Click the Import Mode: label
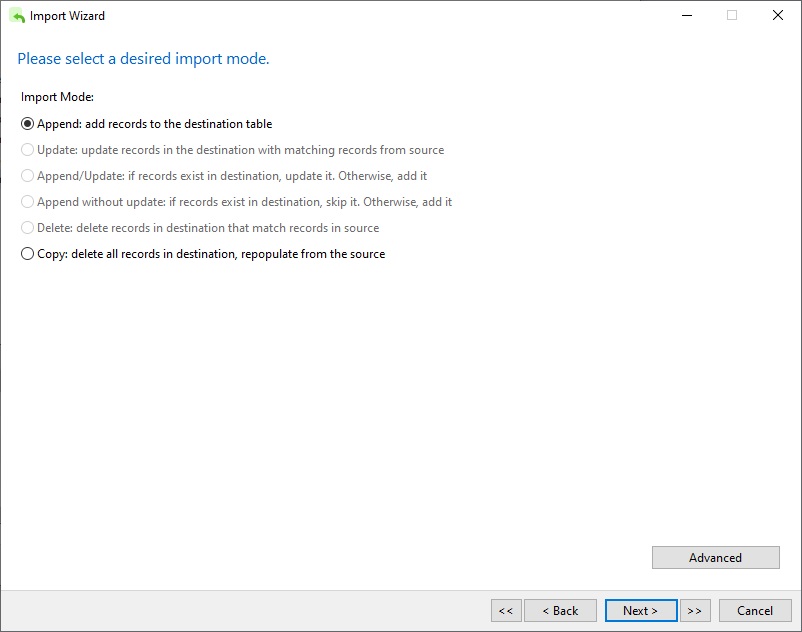 [x=57, y=97]
